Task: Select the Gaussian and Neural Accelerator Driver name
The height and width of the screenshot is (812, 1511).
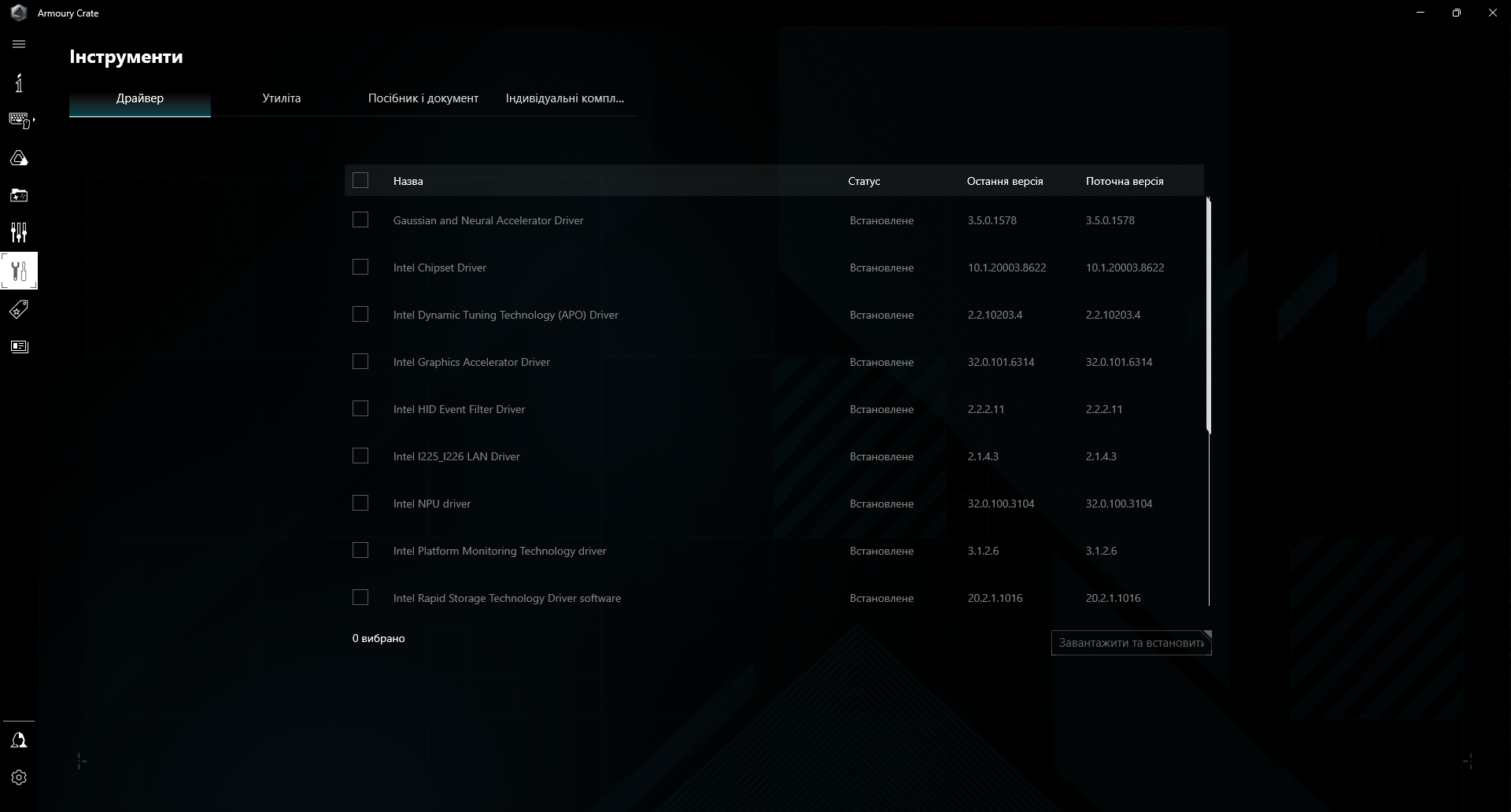Action: click(489, 220)
